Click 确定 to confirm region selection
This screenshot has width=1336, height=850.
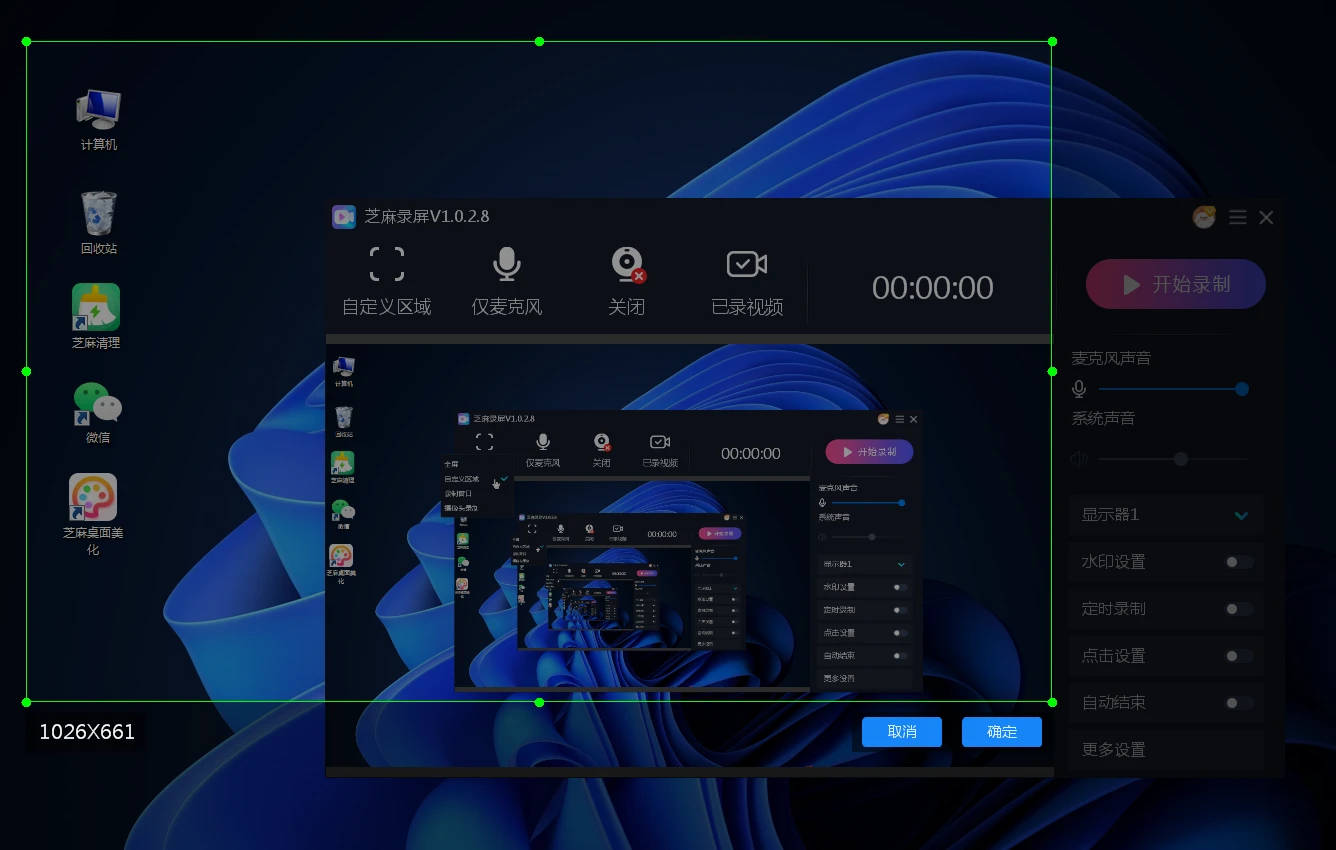(x=1002, y=732)
